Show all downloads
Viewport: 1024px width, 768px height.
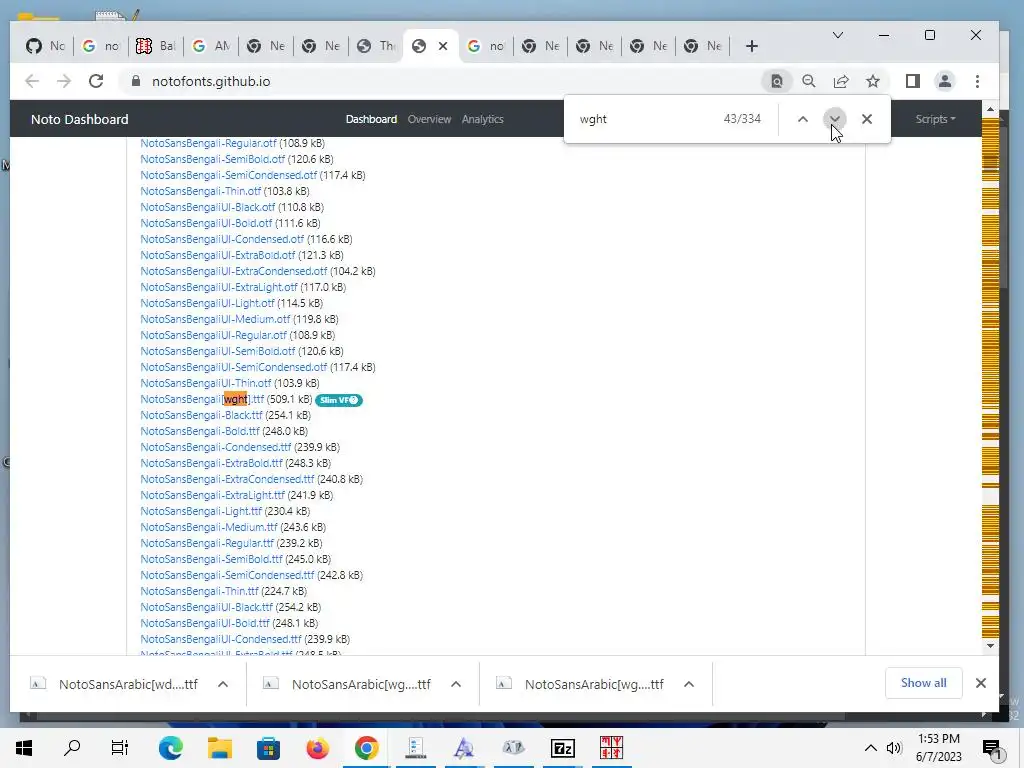pos(923,683)
